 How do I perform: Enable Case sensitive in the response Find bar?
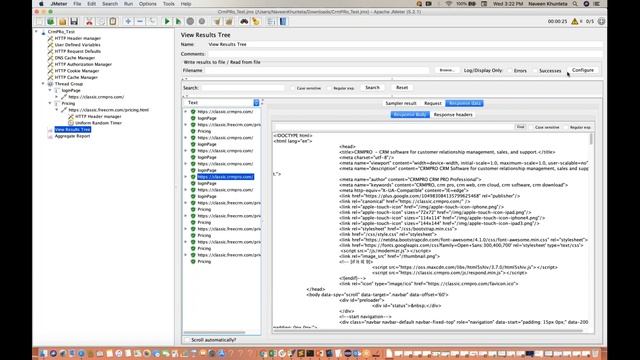(x=531, y=127)
